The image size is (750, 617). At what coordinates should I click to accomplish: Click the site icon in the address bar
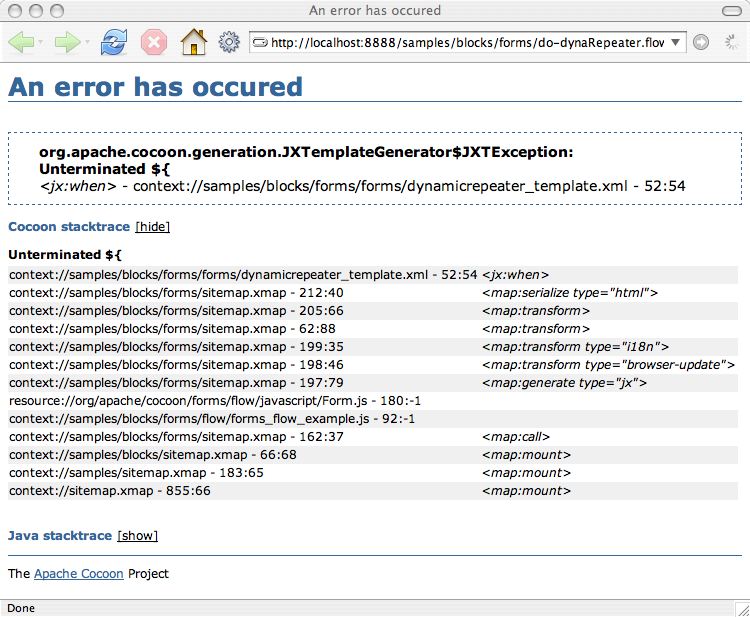260,43
